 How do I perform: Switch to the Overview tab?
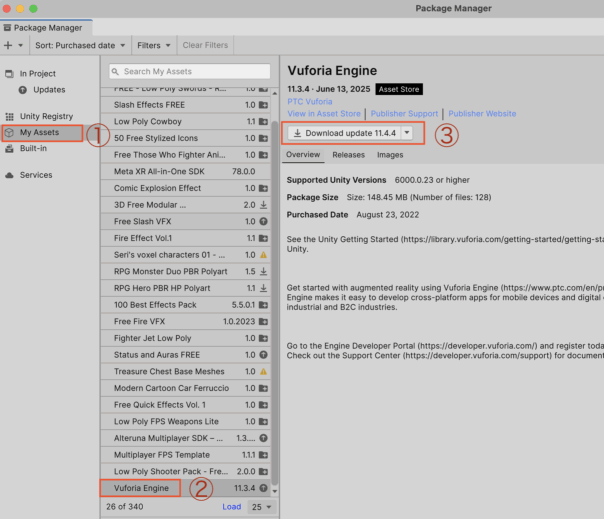(303, 155)
